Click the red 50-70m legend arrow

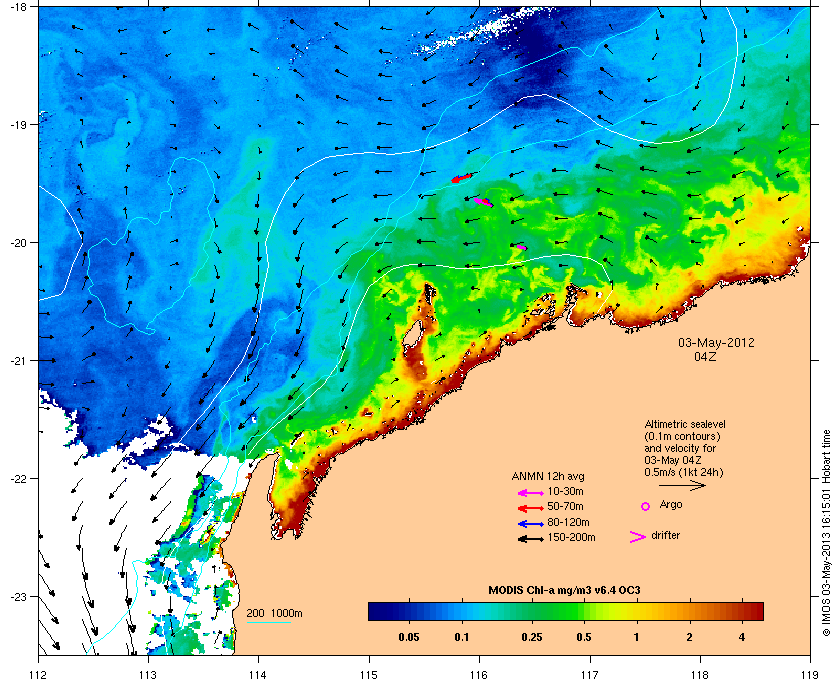(x=531, y=508)
